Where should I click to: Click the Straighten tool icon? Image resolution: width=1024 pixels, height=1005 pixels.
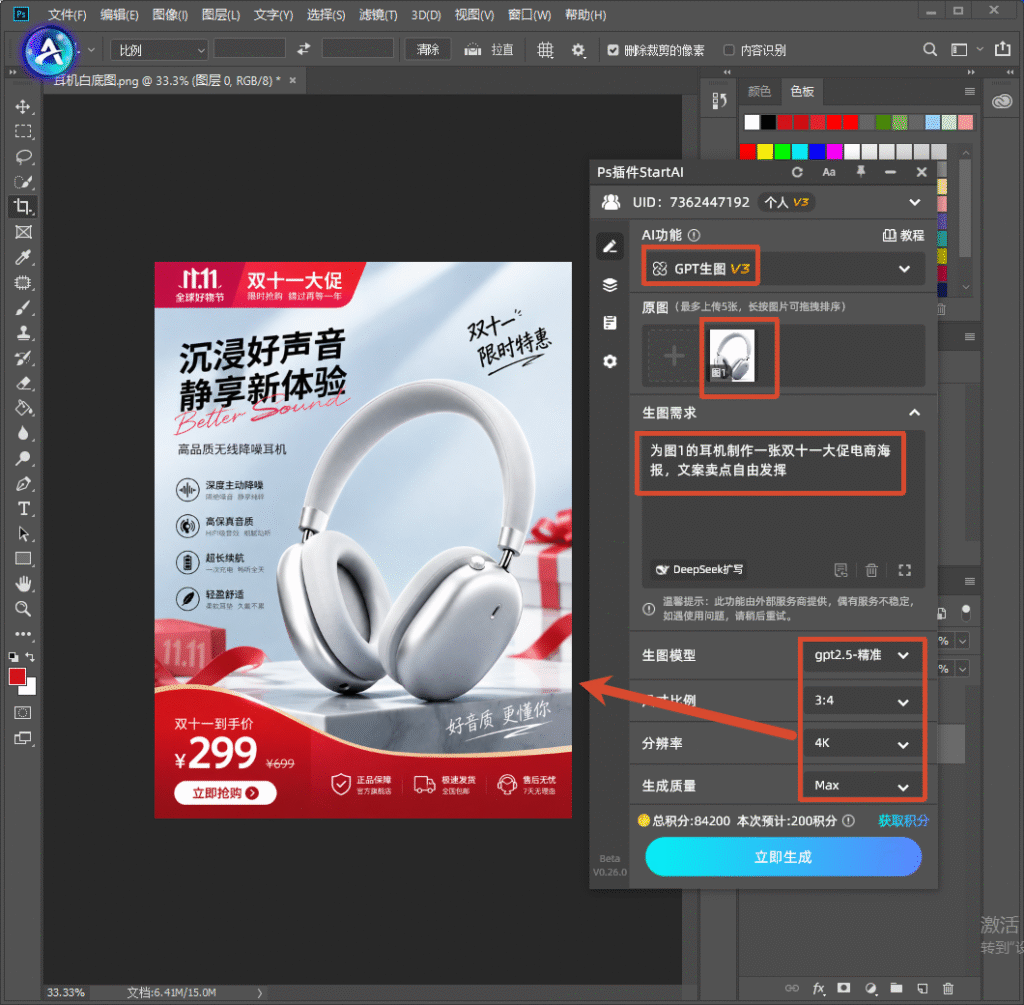pyautogui.click(x=473, y=50)
